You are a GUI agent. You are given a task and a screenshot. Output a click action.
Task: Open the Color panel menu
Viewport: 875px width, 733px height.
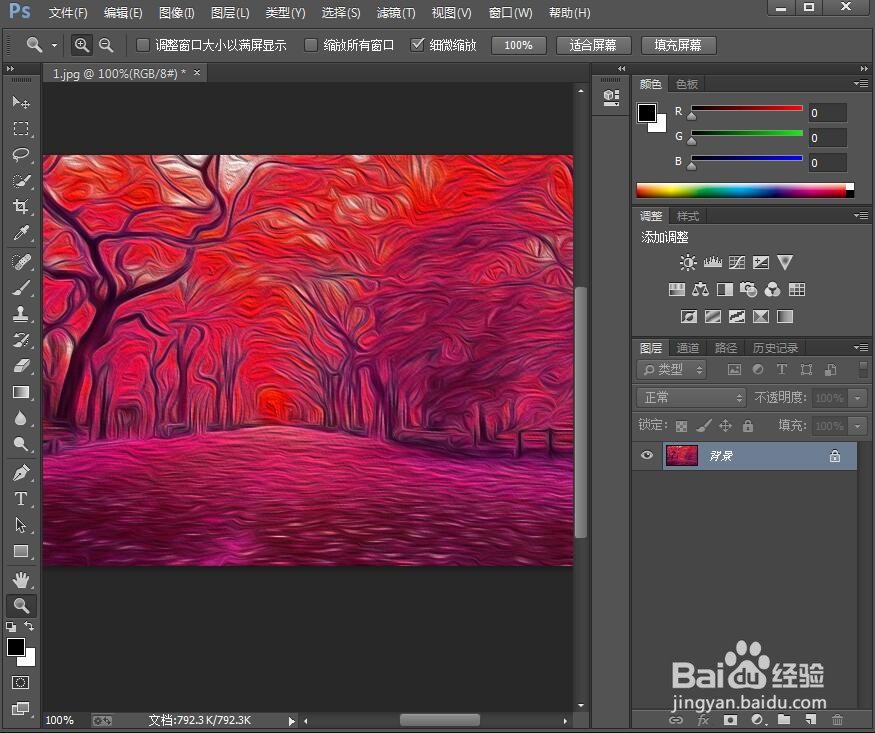coord(861,84)
